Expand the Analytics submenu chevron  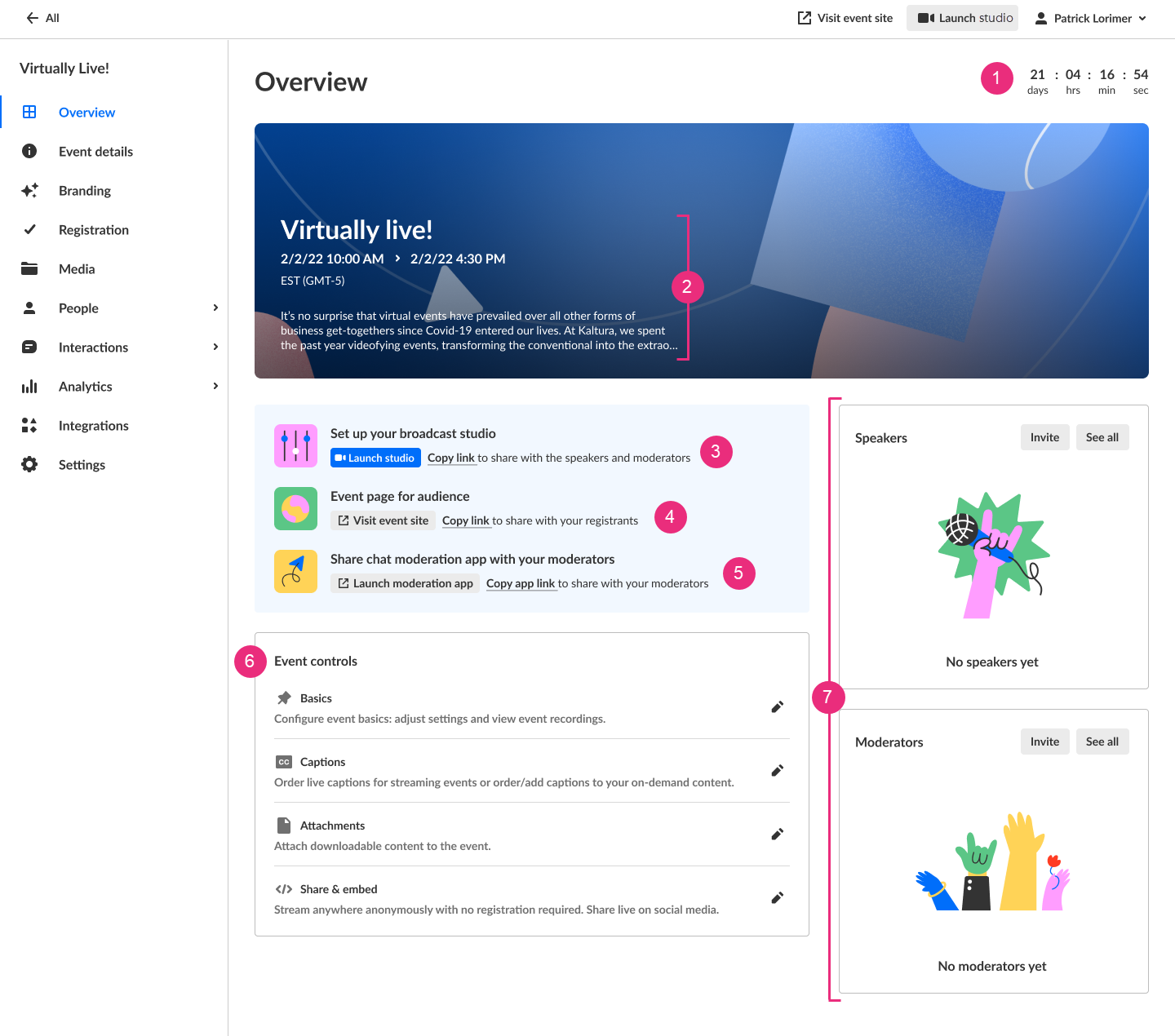tap(215, 386)
